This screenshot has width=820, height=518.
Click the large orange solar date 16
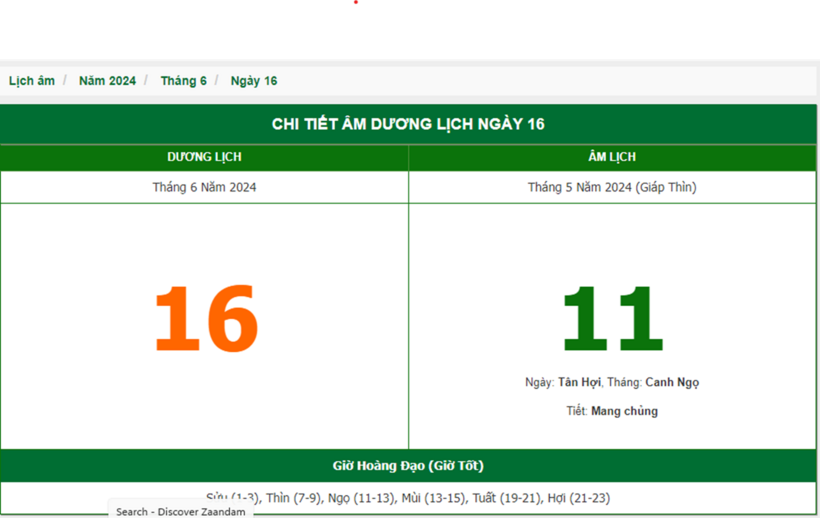(206, 318)
